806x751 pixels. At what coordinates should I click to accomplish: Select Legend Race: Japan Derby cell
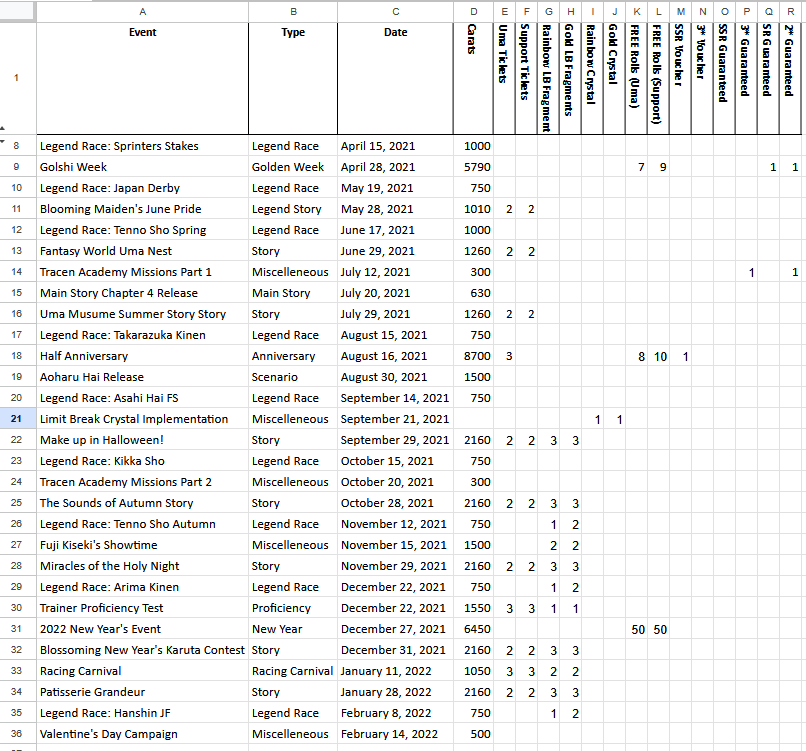coord(142,188)
